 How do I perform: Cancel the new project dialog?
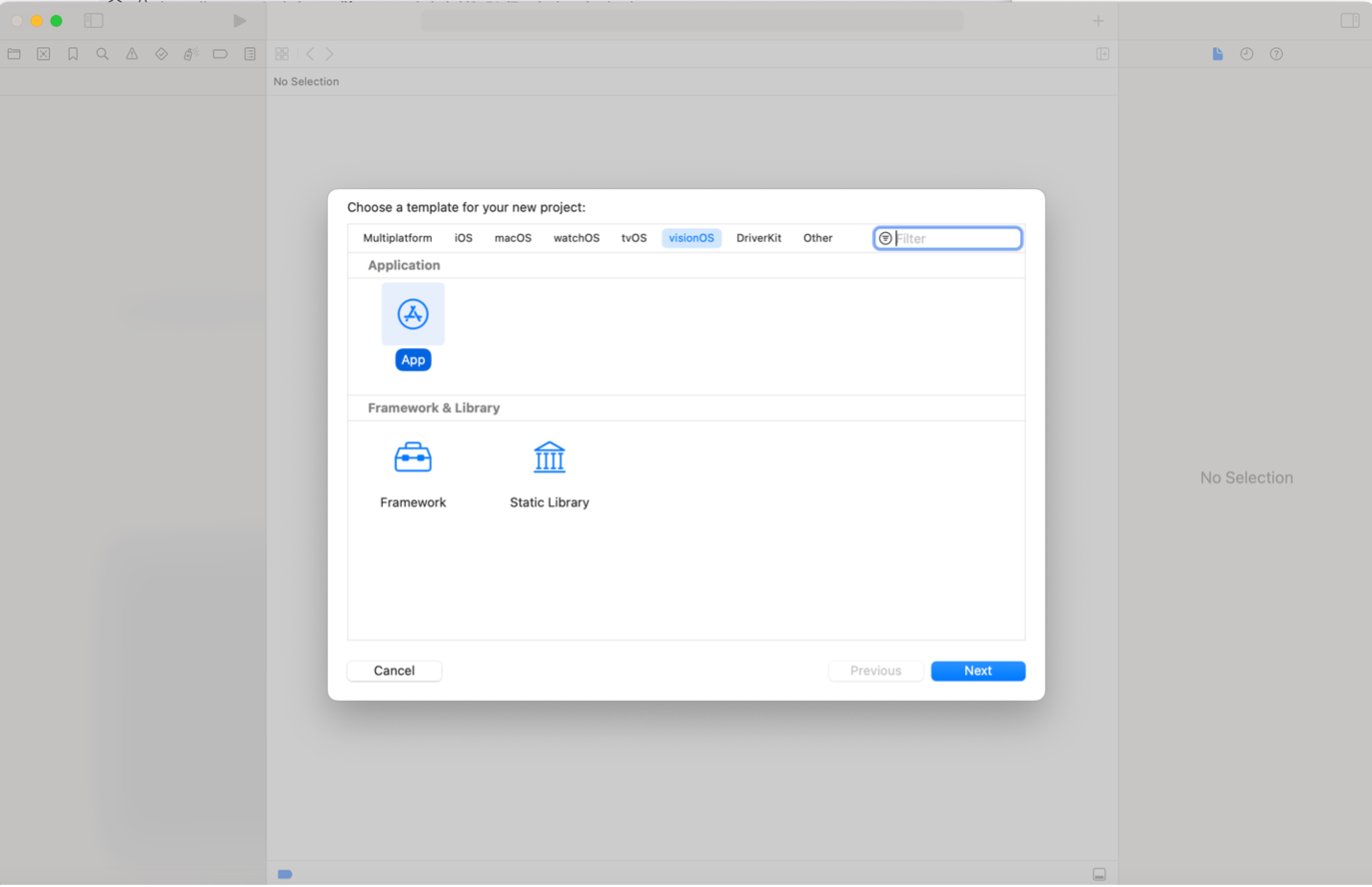click(393, 670)
